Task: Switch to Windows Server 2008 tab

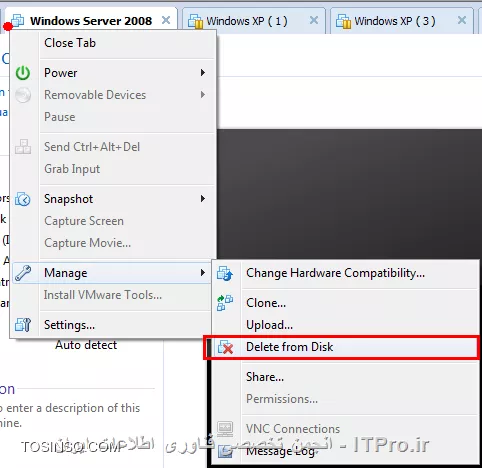Action: coord(91,21)
